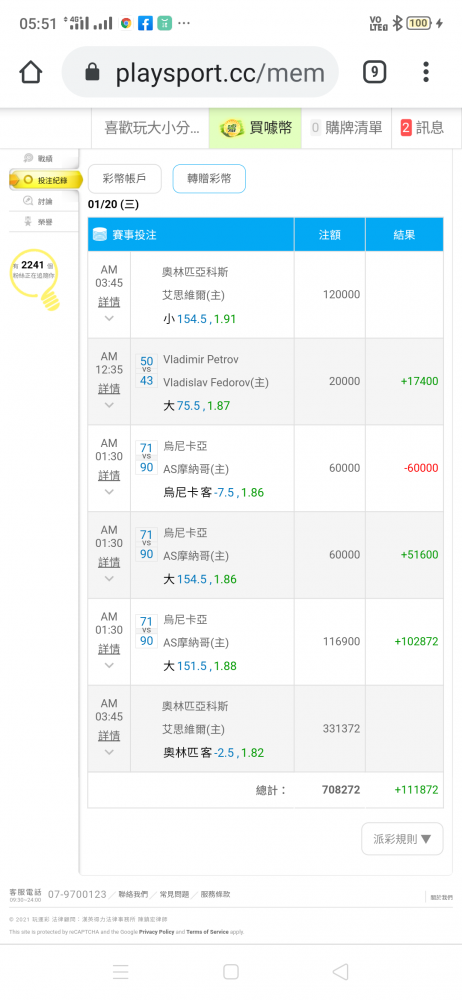This screenshot has width=462, height=1000.
Task: Expand the chevron under the first 03:45 bet
Action: (109, 318)
